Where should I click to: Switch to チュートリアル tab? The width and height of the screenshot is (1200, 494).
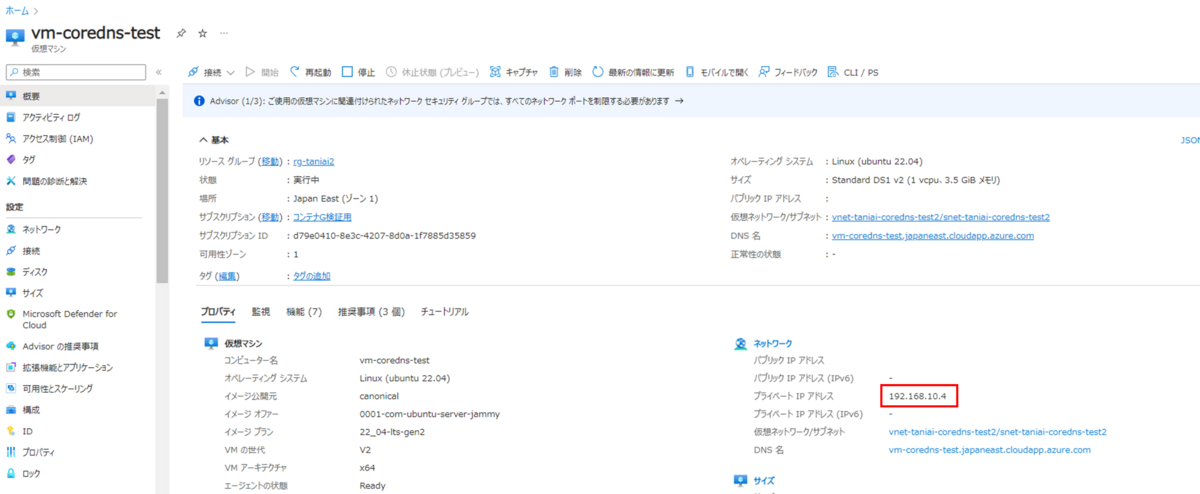point(445,312)
